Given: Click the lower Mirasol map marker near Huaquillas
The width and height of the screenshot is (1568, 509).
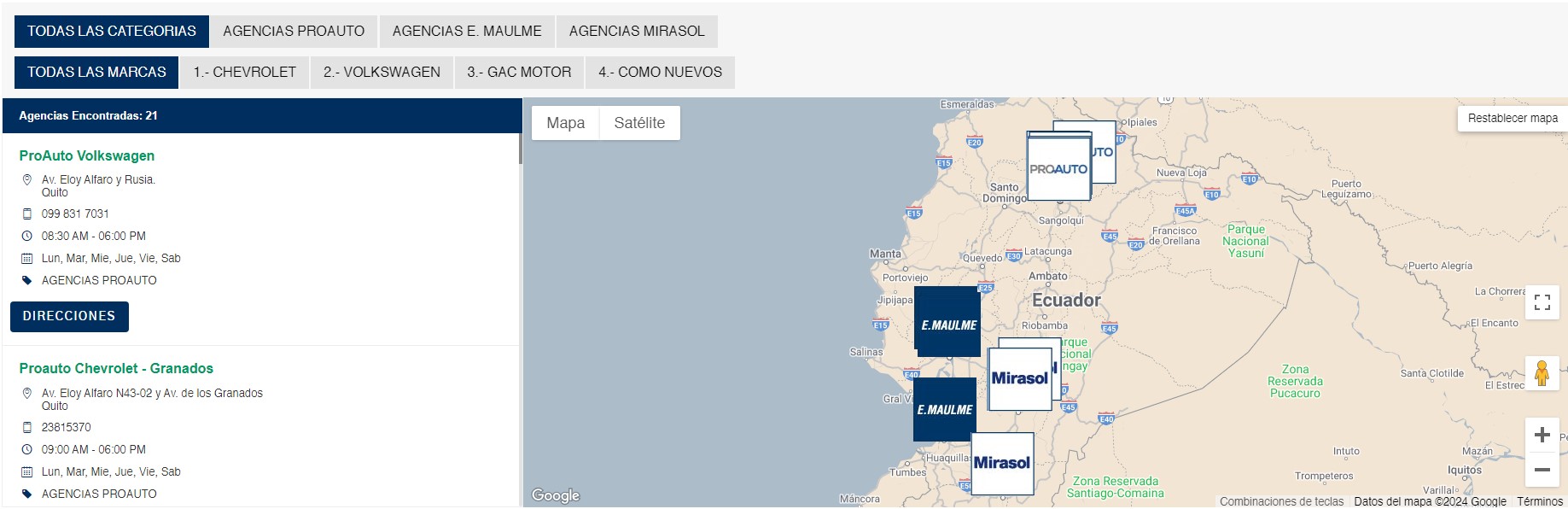Looking at the screenshot, I should pos(1002,463).
